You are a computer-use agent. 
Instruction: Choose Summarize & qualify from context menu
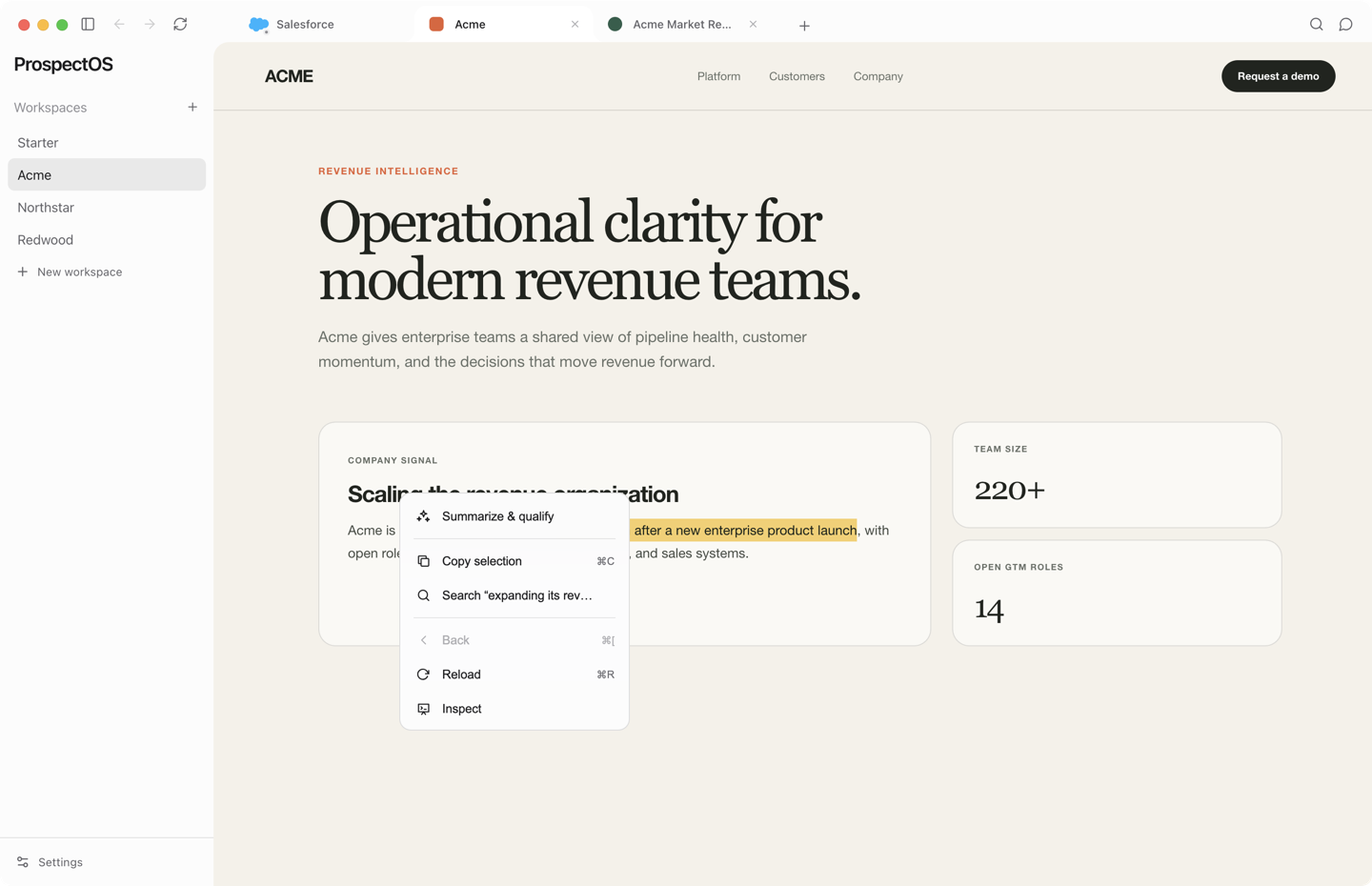(x=514, y=516)
